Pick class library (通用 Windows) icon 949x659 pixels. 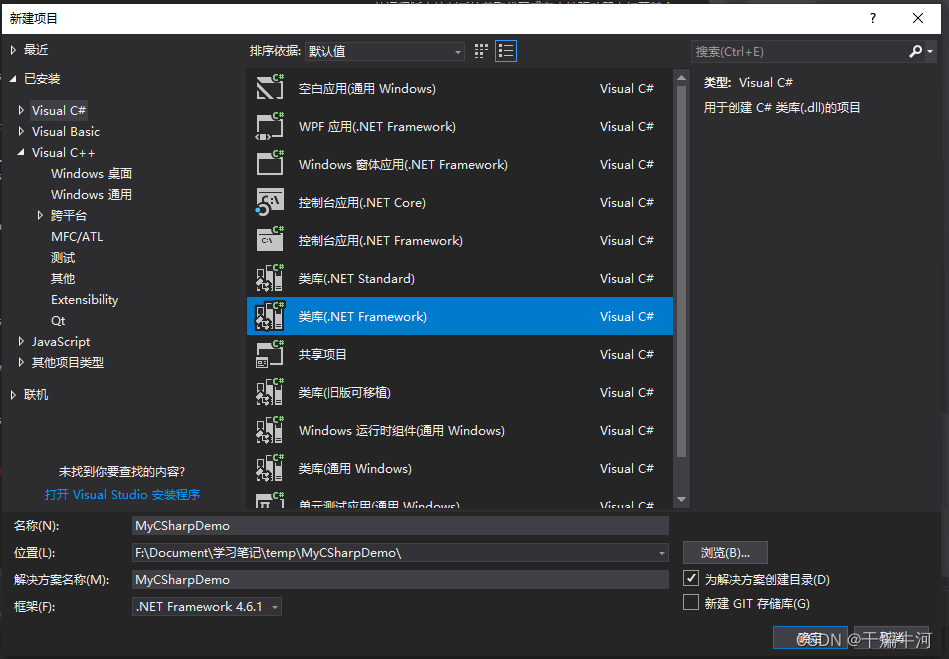pyautogui.click(x=270, y=468)
